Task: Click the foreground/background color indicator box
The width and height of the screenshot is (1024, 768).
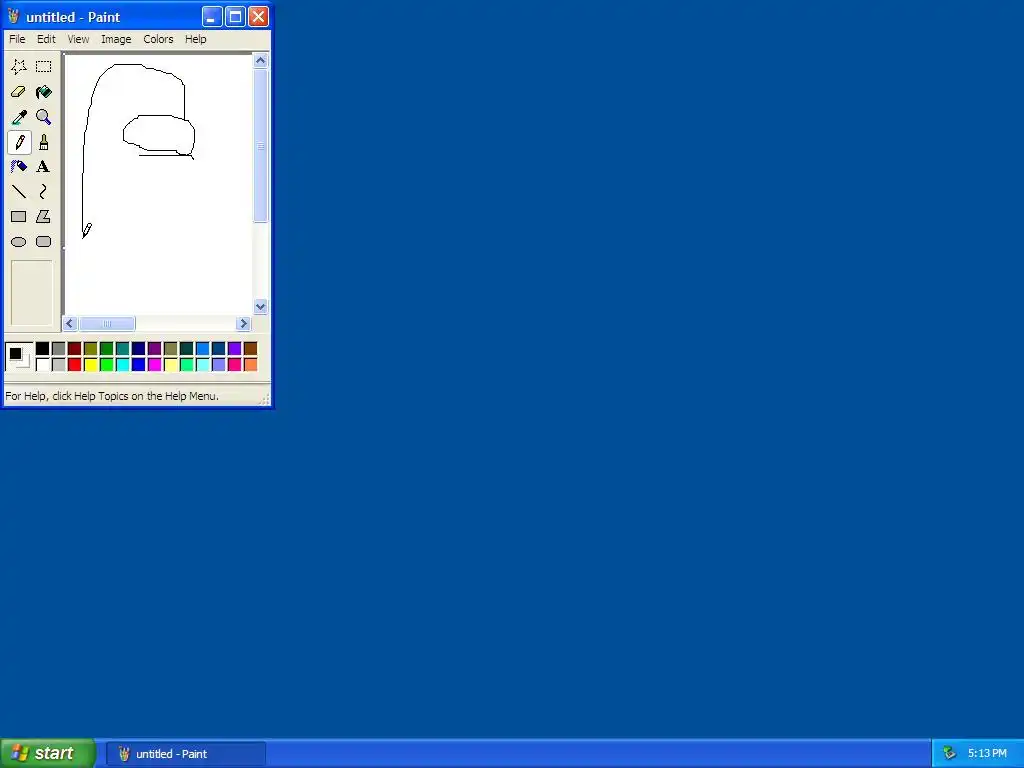Action: 18,356
